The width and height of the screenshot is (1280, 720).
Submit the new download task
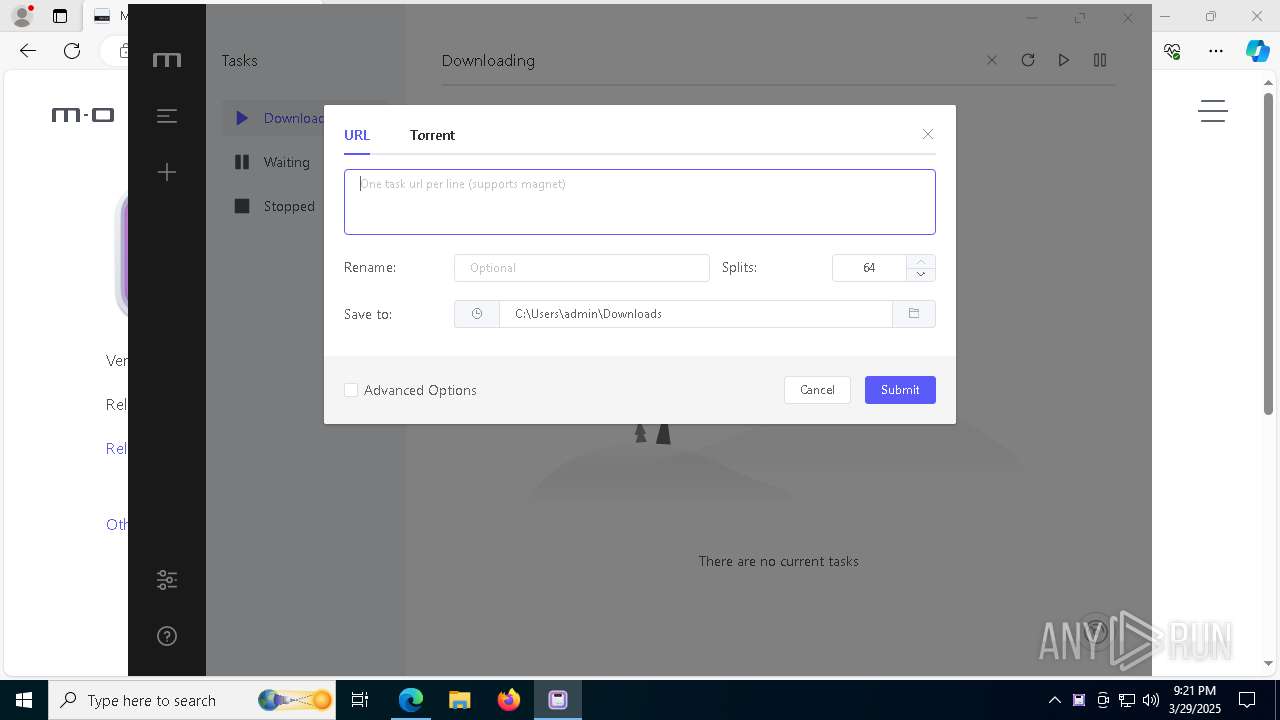[x=900, y=390]
